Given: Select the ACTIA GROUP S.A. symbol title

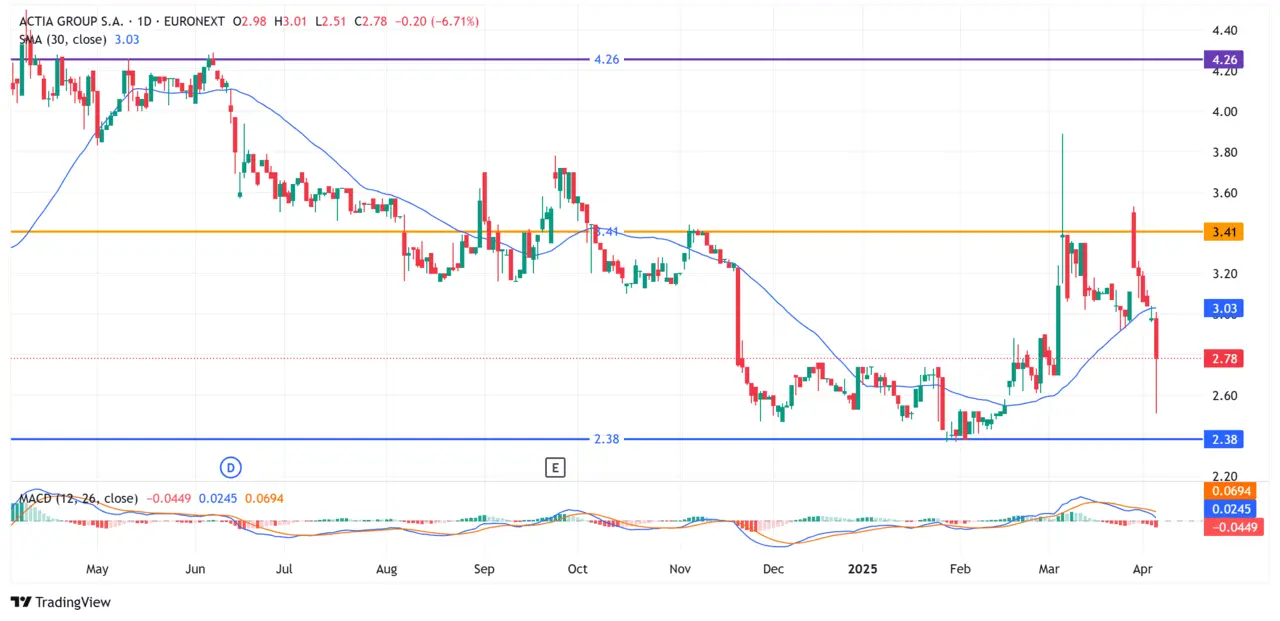Looking at the screenshot, I should [71, 21].
